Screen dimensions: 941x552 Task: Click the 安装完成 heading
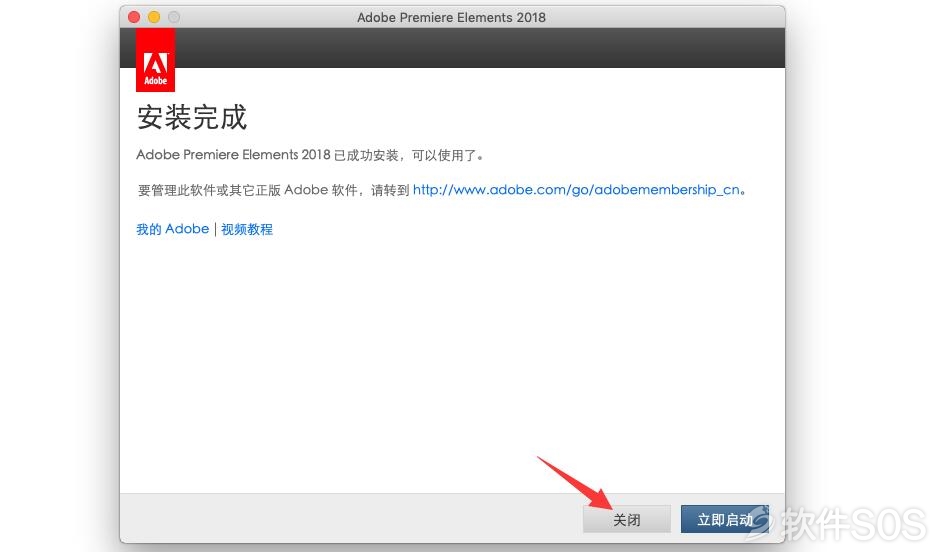[x=192, y=117]
